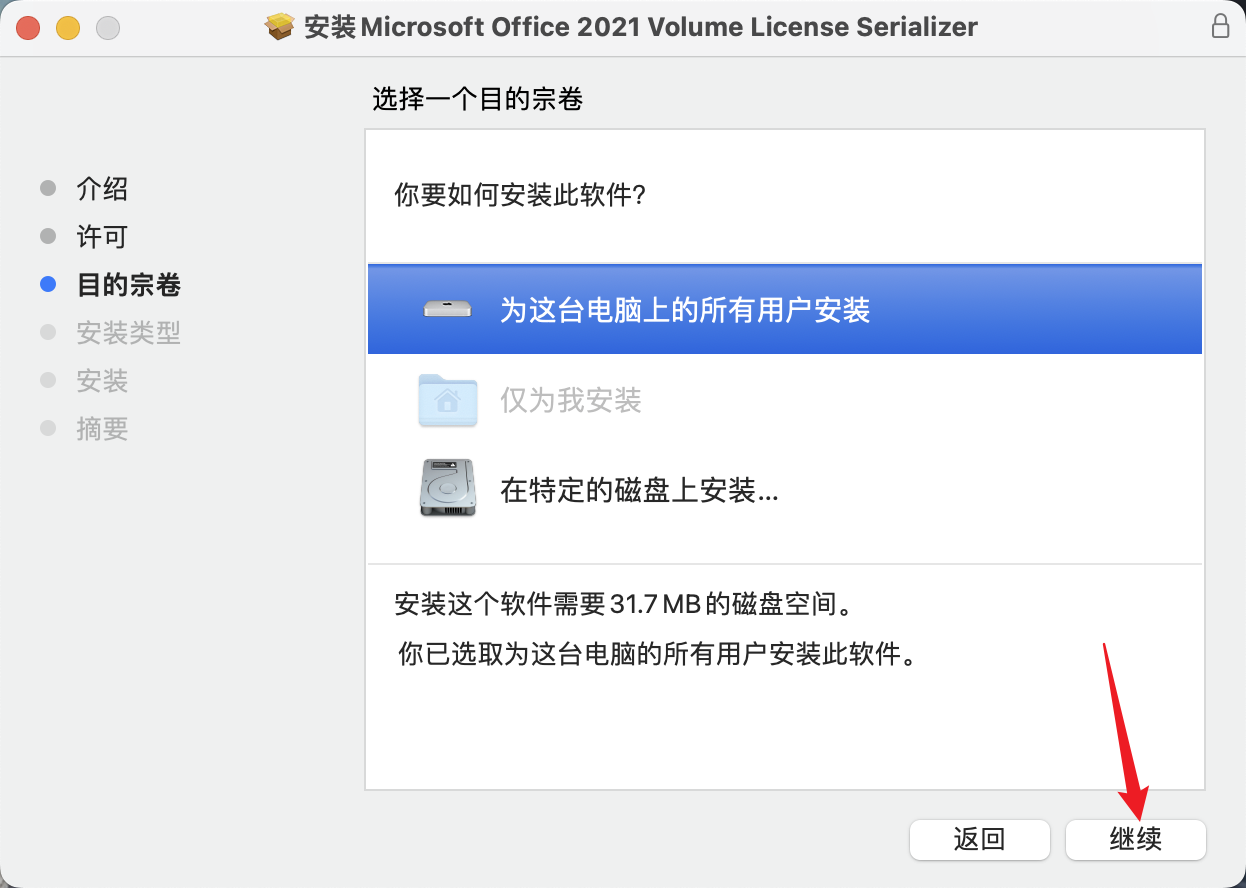1246x888 pixels.
Task: Select the 安装类型 step in sidebar
Action: coord(129,333)
